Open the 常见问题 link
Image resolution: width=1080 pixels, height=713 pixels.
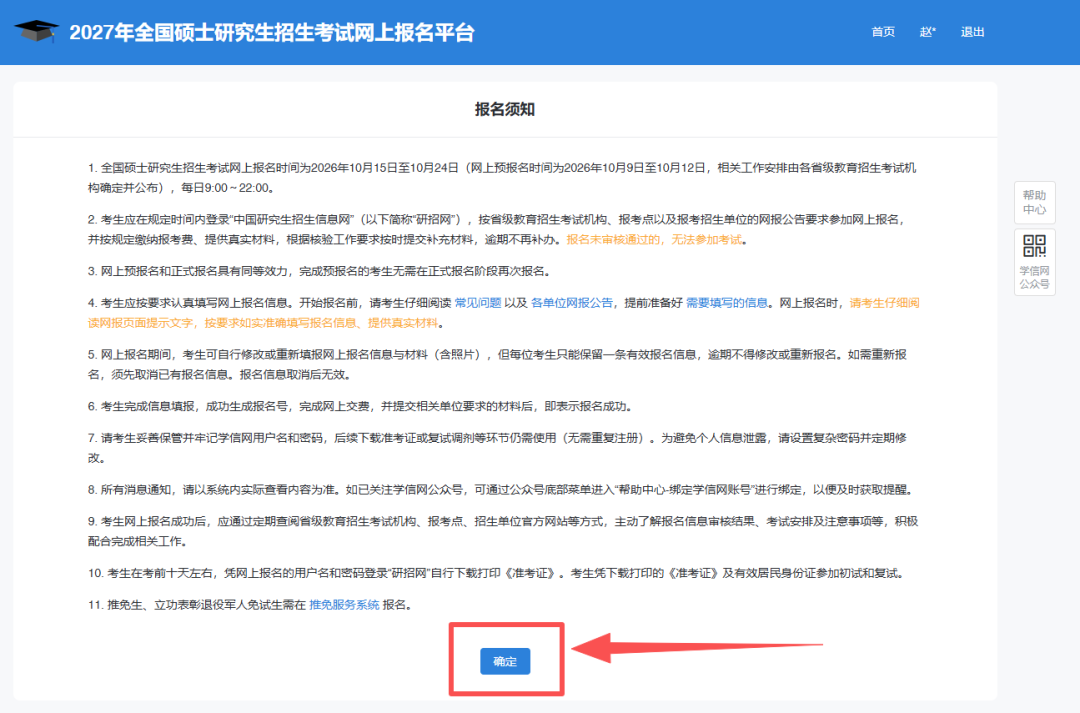point(478,303)
